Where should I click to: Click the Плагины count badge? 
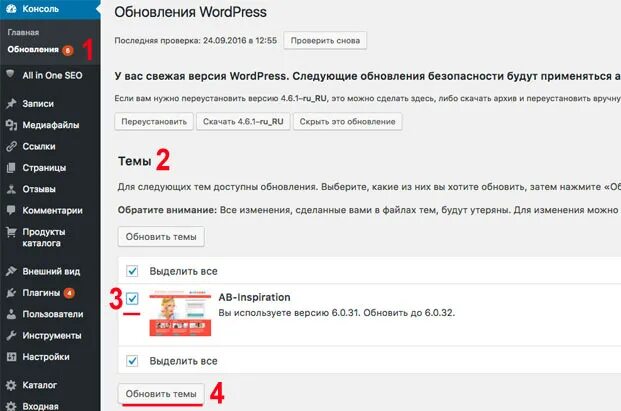[x=69, y=293]
